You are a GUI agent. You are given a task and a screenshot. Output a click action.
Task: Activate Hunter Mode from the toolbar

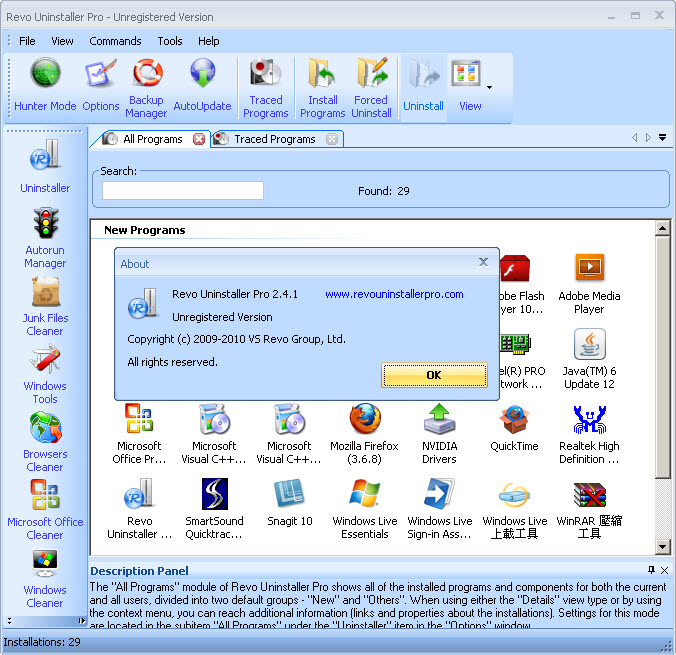(x=45, y=85)
